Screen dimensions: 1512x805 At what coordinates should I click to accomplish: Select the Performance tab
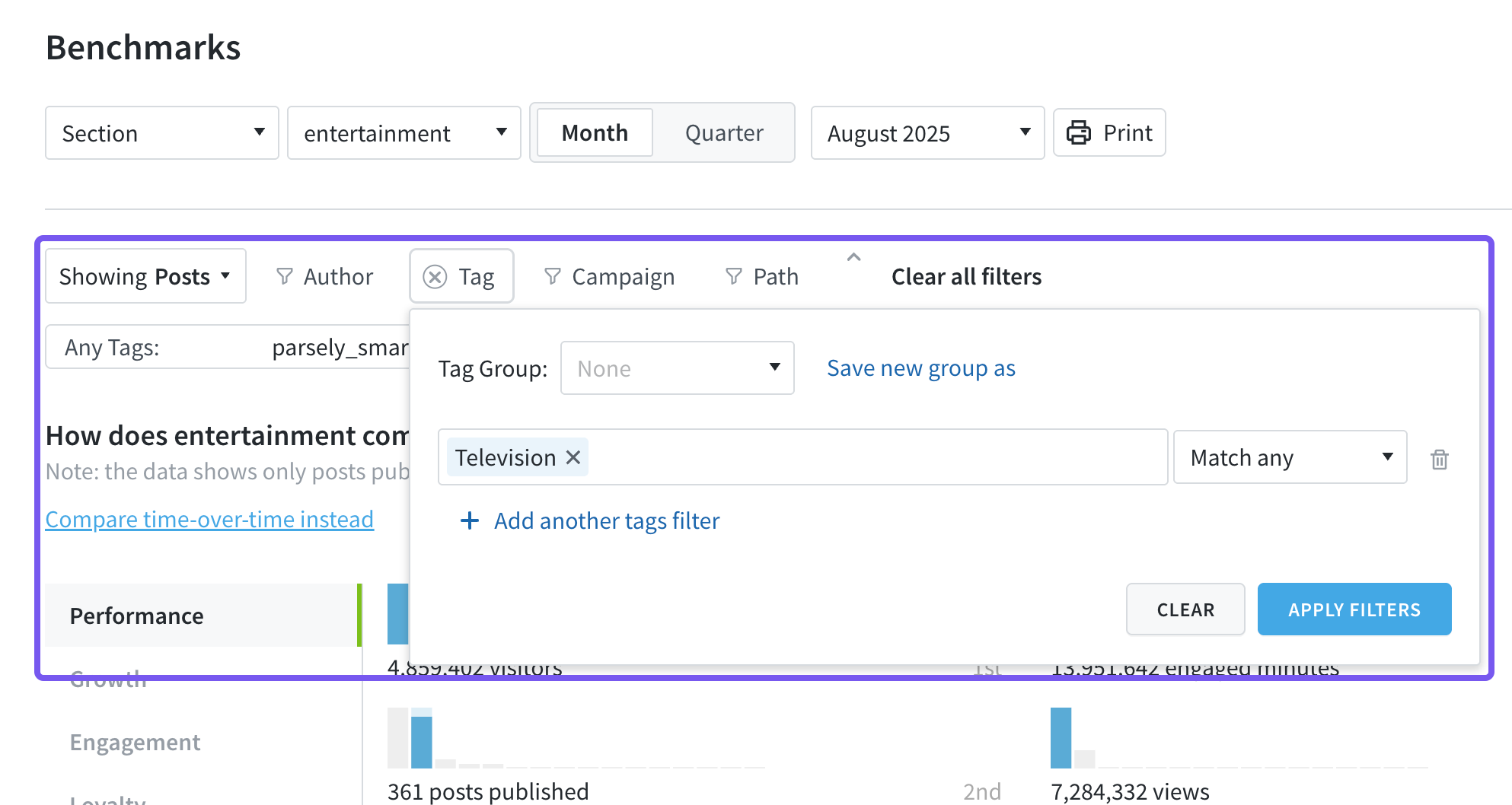(x=136, y=616)
